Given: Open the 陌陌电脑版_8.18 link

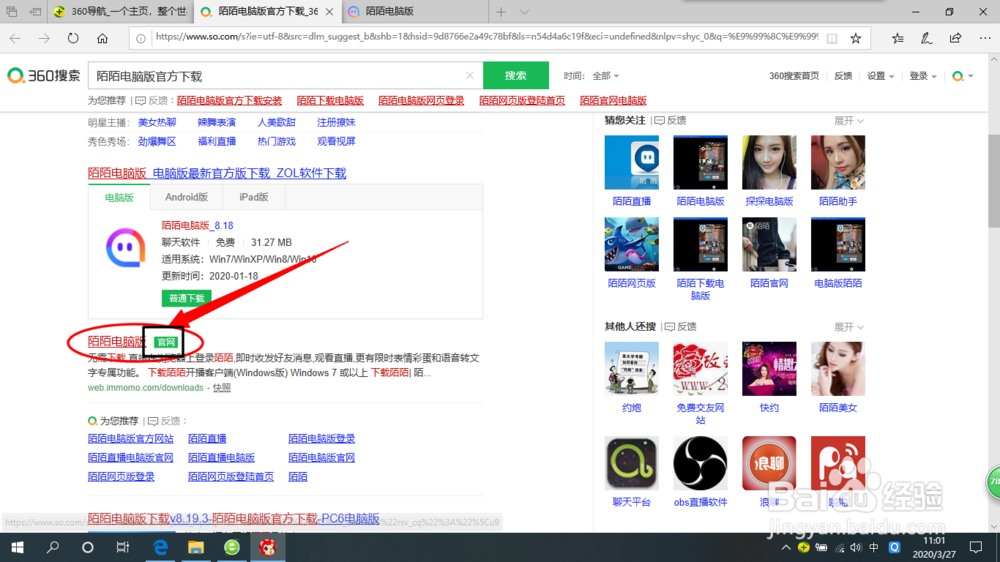Looking at the screenshot, I should [197, 225].
